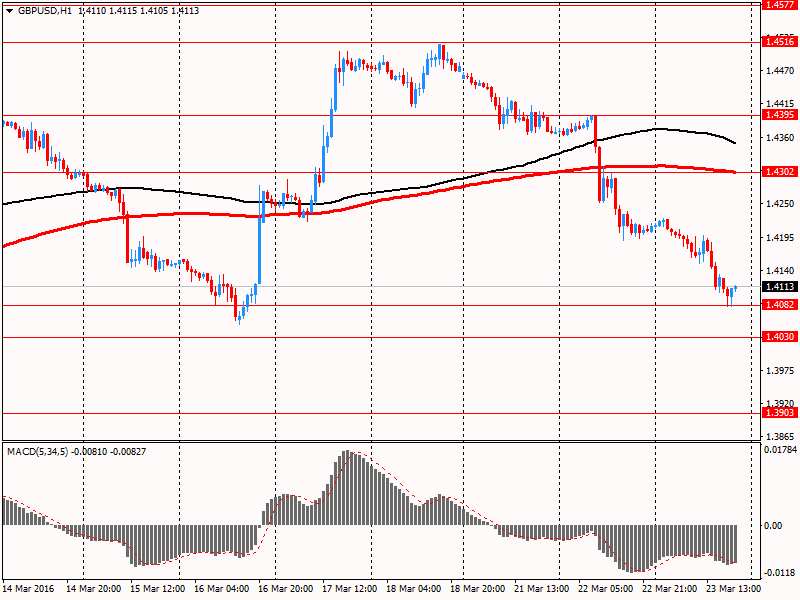
Task: Click the 1.4360 price scale value
Action: (780, 138)
